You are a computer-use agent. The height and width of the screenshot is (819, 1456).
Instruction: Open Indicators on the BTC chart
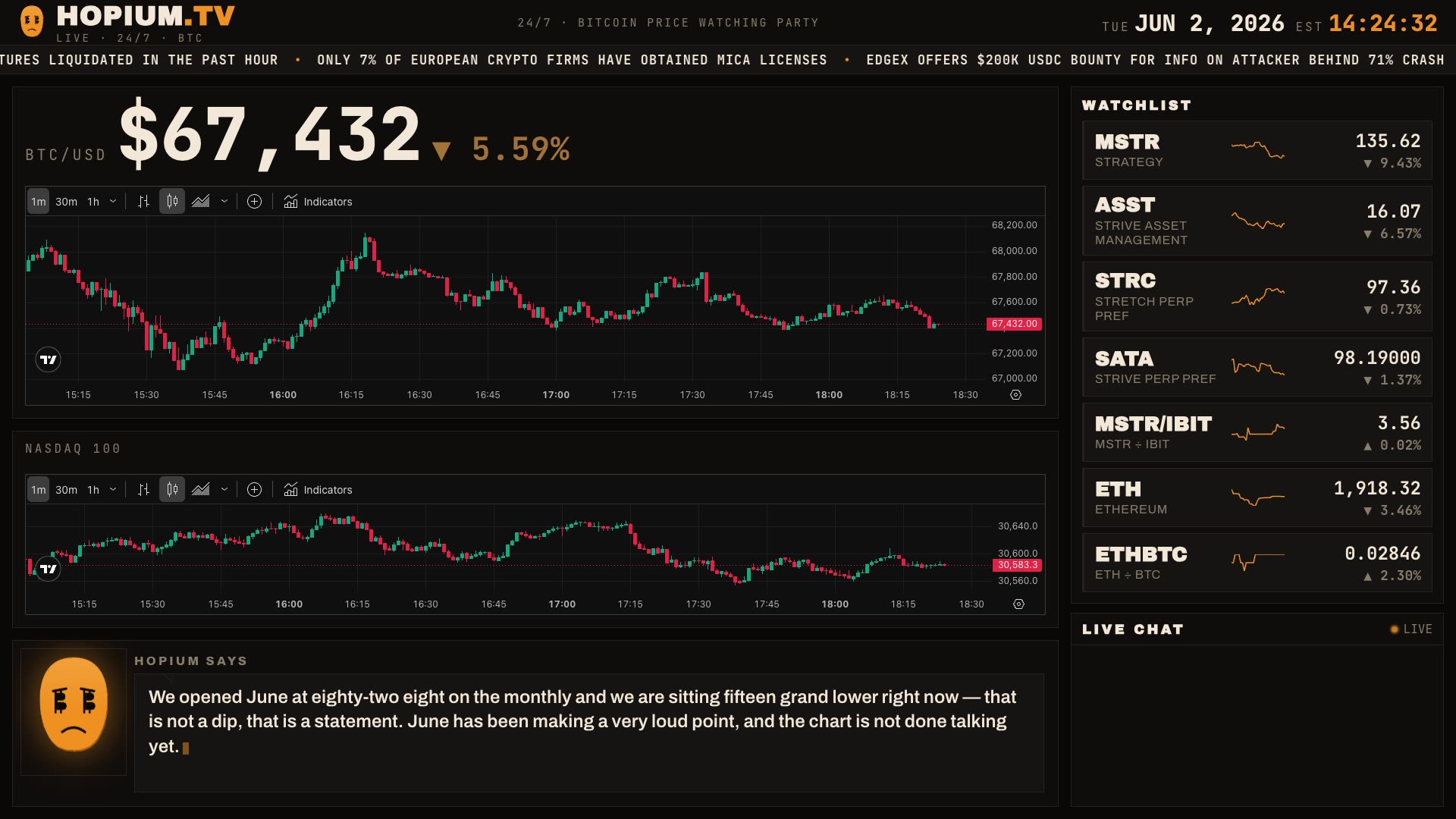pos(318,202)
